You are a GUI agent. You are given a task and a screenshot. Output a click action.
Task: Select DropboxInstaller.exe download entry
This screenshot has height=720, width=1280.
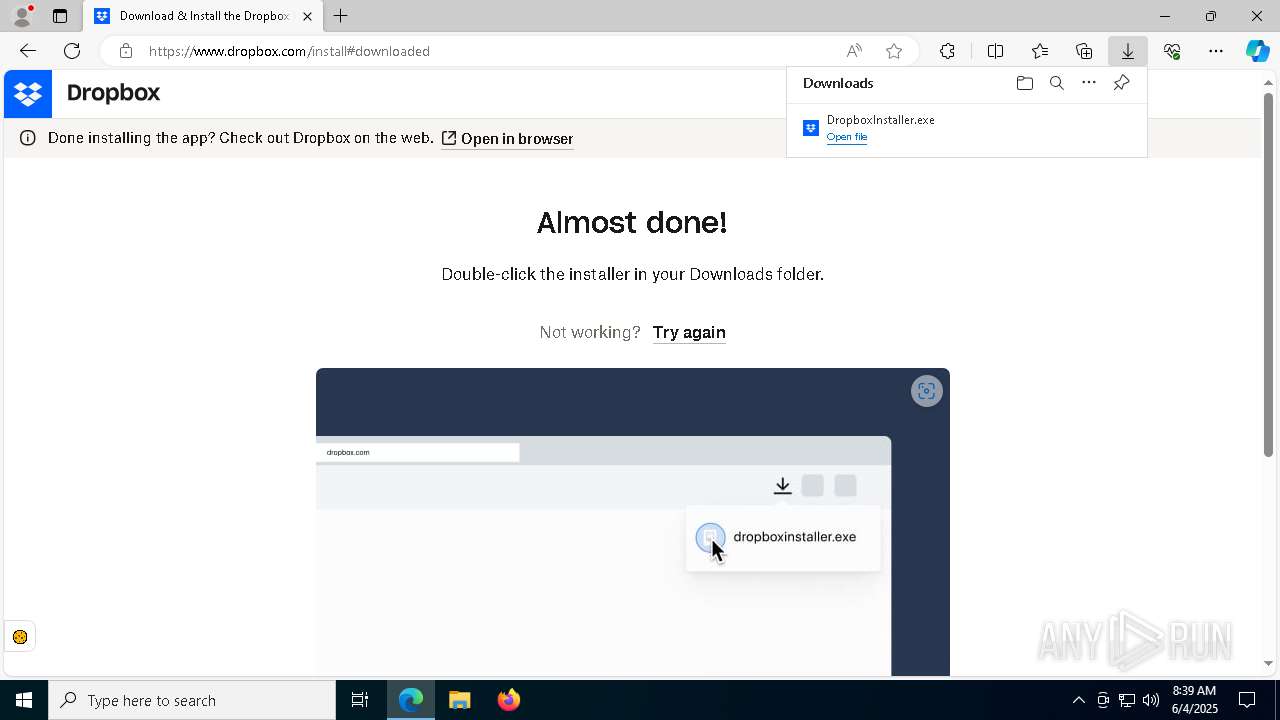point(966,128)
